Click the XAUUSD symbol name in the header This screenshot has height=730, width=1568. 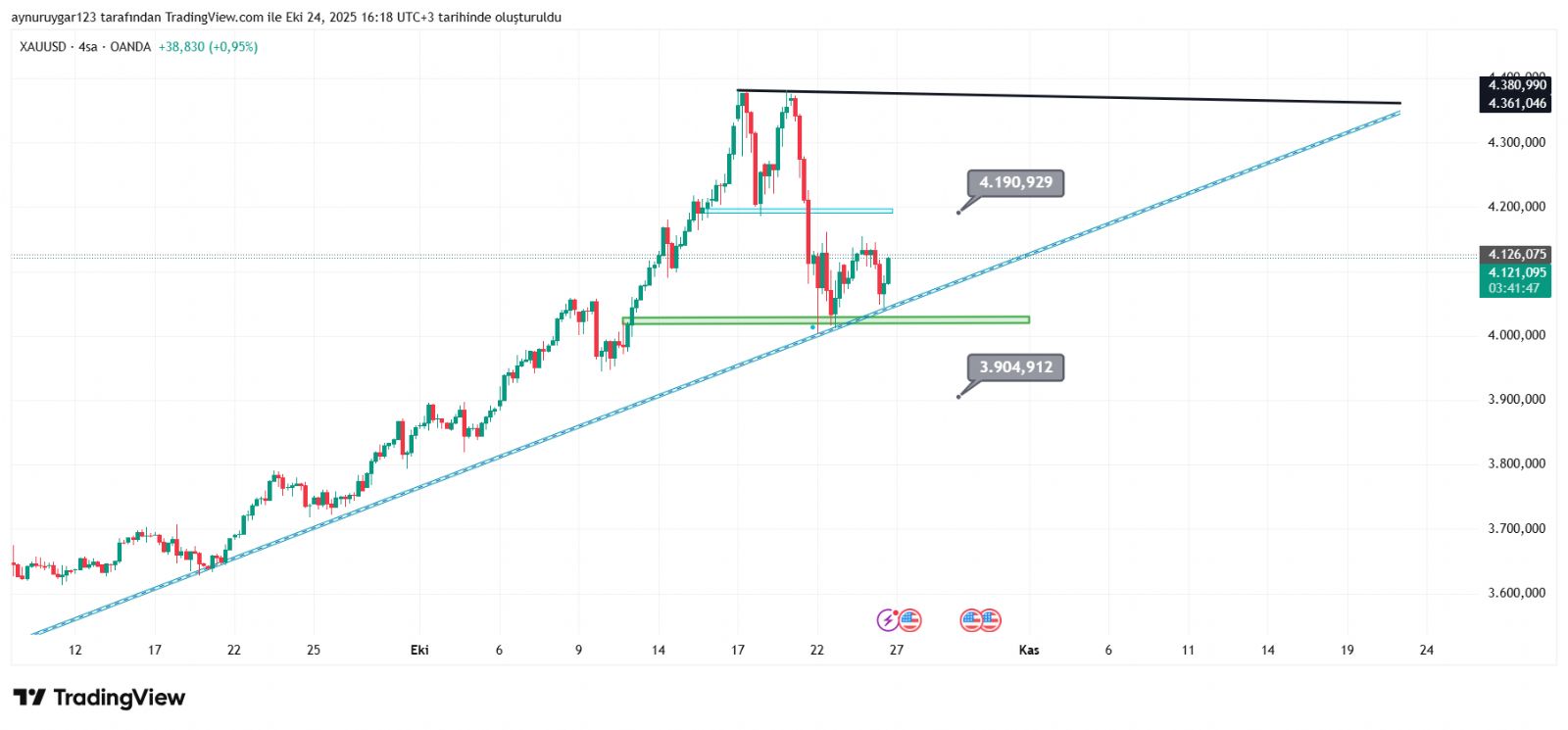pos(43,47)
